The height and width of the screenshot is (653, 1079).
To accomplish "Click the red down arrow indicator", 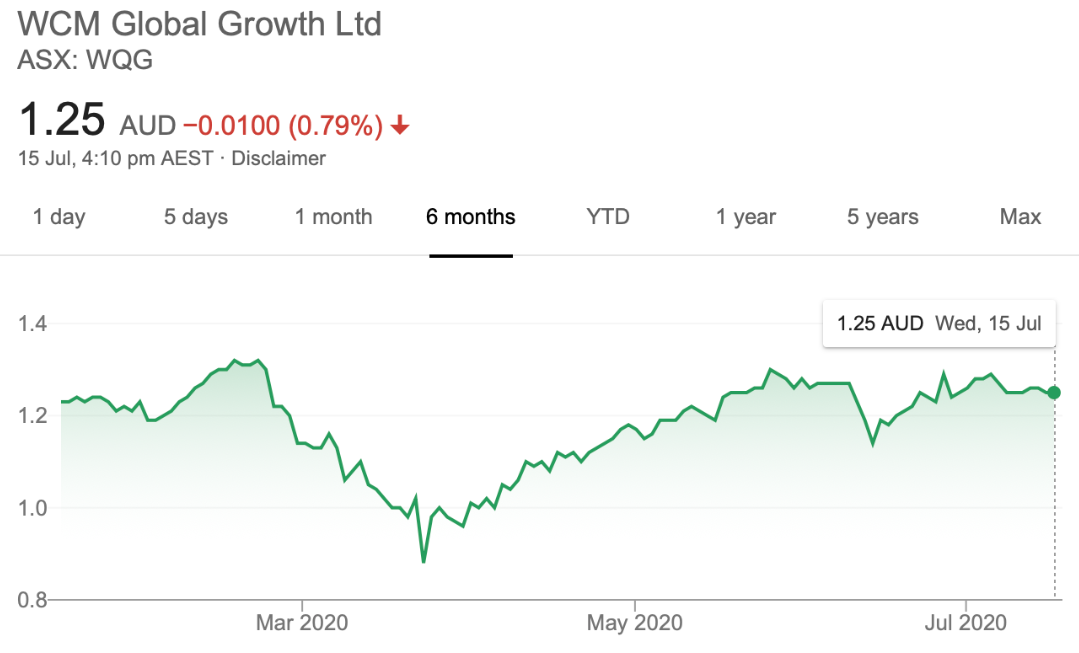I will click(400, 125).
